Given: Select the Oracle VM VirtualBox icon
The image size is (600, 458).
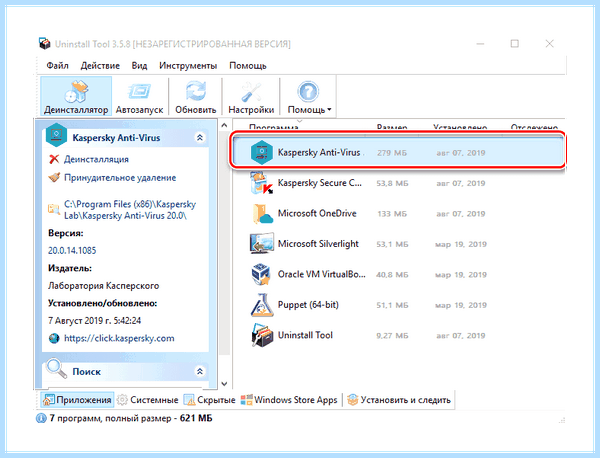Looking at the screenshot, I should (x=261, y=274).
